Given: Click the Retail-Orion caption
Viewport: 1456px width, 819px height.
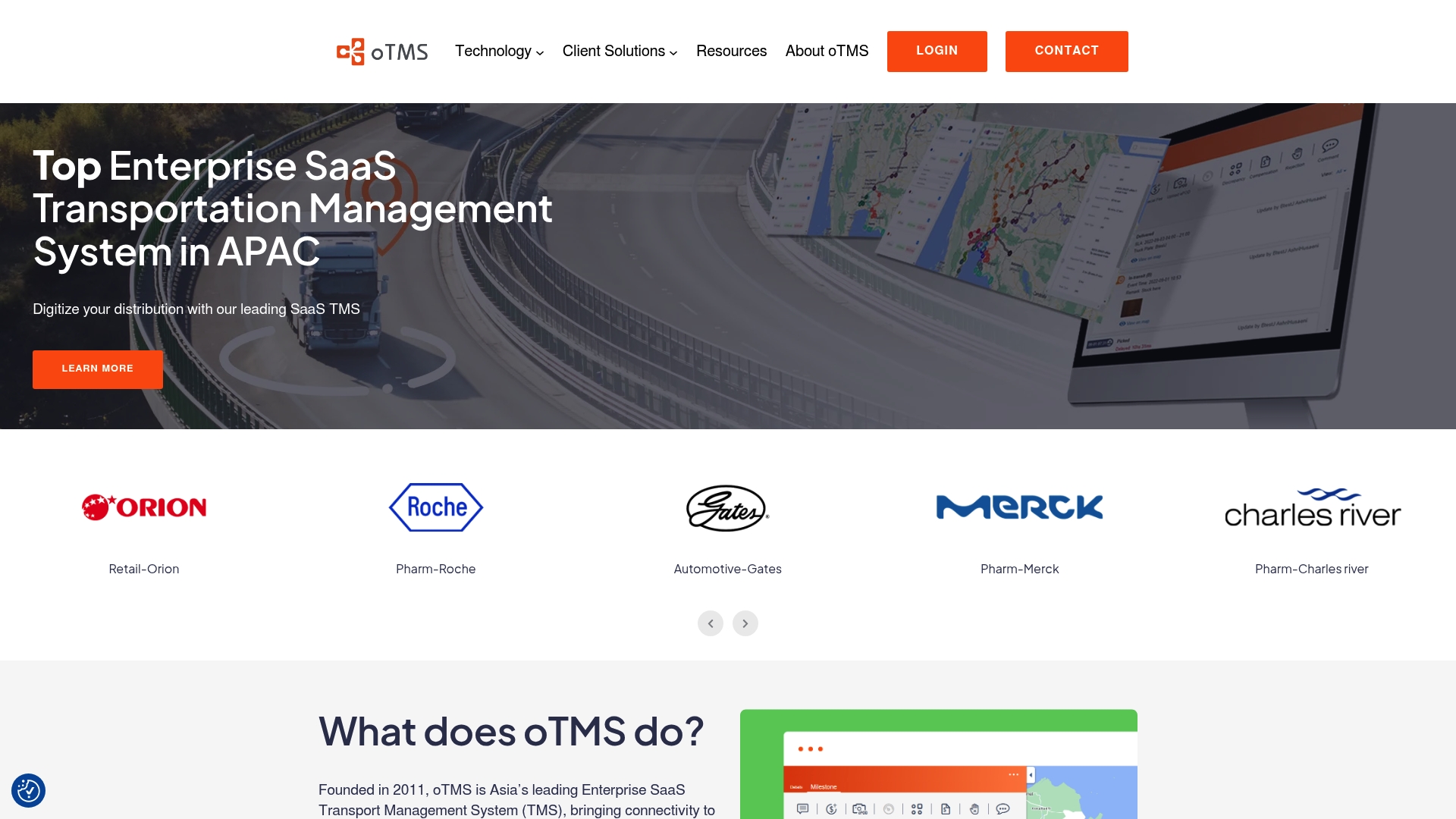Looking at the screenshot, I should [144, 570].
